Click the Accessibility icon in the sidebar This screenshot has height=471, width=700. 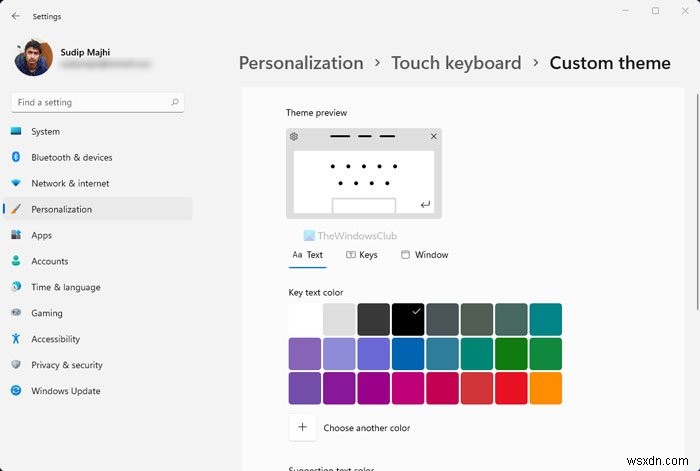click(16, 339)
